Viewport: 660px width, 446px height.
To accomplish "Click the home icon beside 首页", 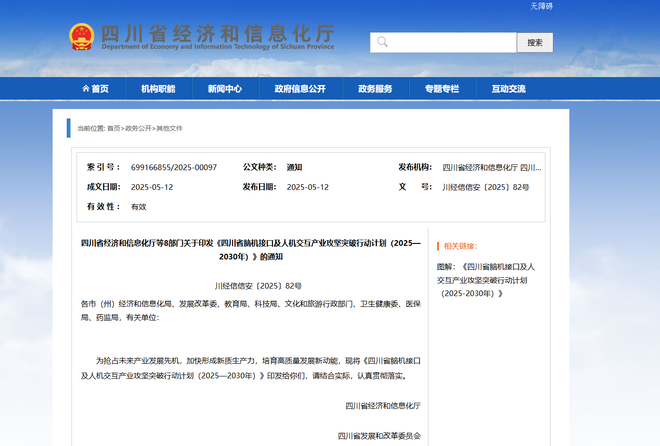I will point(84,89).
